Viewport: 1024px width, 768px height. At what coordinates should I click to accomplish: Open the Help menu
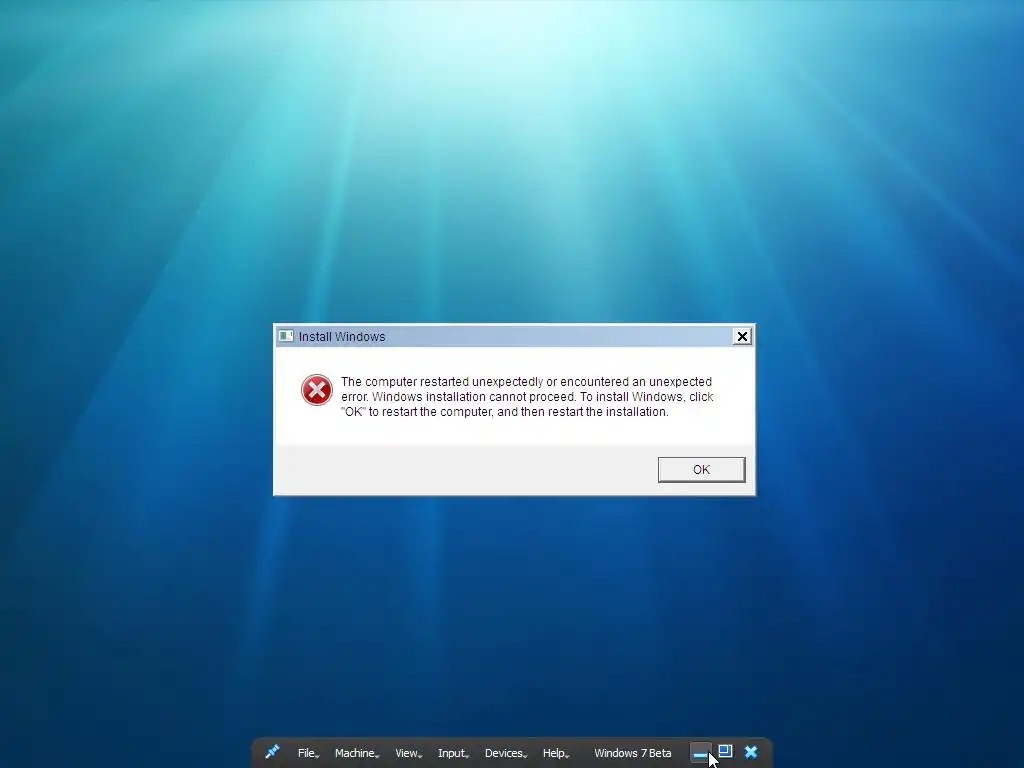click(x=556, y=753)
